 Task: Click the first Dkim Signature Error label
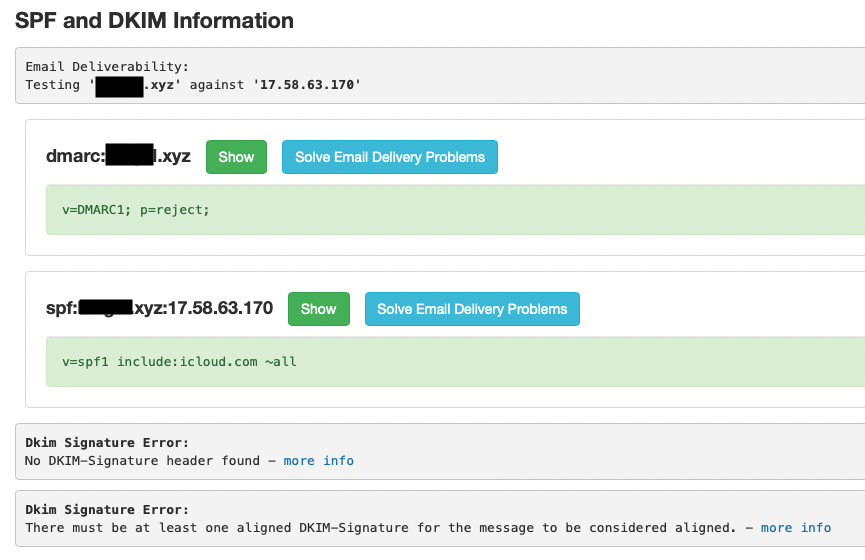tap(107, 442)
